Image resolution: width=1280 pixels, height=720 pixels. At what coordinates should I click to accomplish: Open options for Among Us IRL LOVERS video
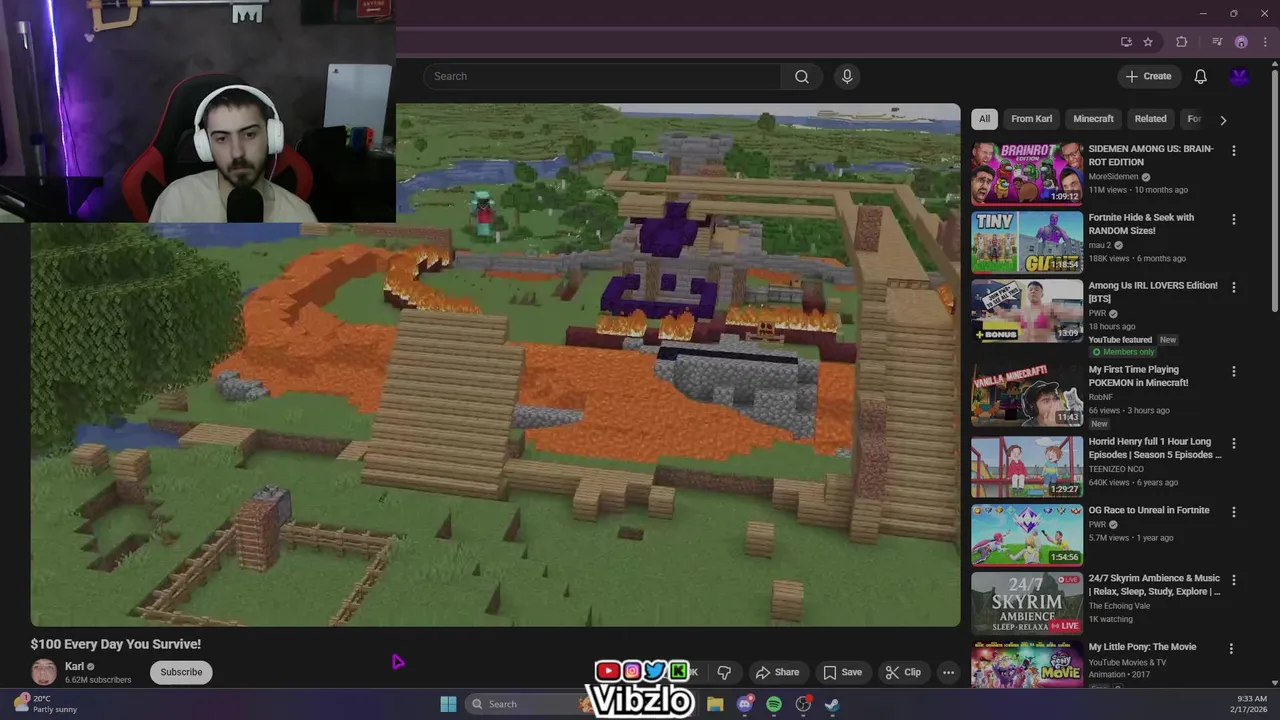(1233, 287)
